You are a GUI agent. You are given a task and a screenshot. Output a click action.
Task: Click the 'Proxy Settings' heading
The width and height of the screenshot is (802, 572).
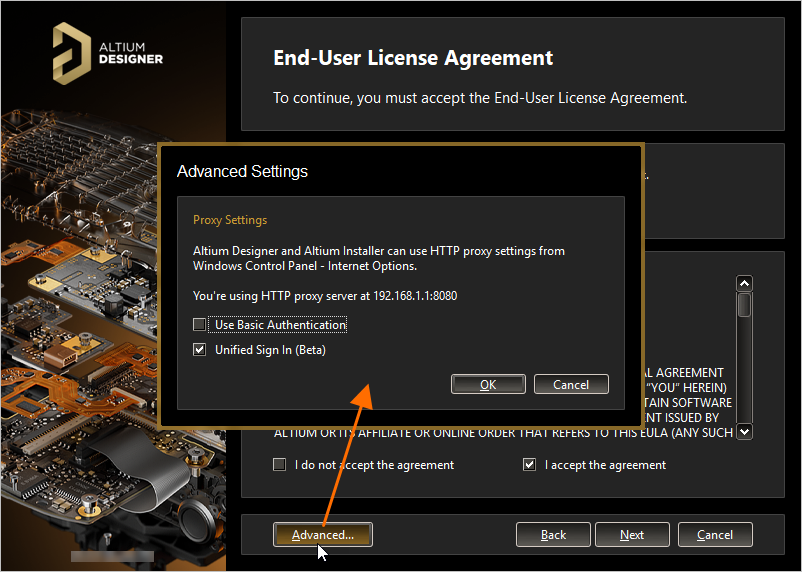click(230, 220)
